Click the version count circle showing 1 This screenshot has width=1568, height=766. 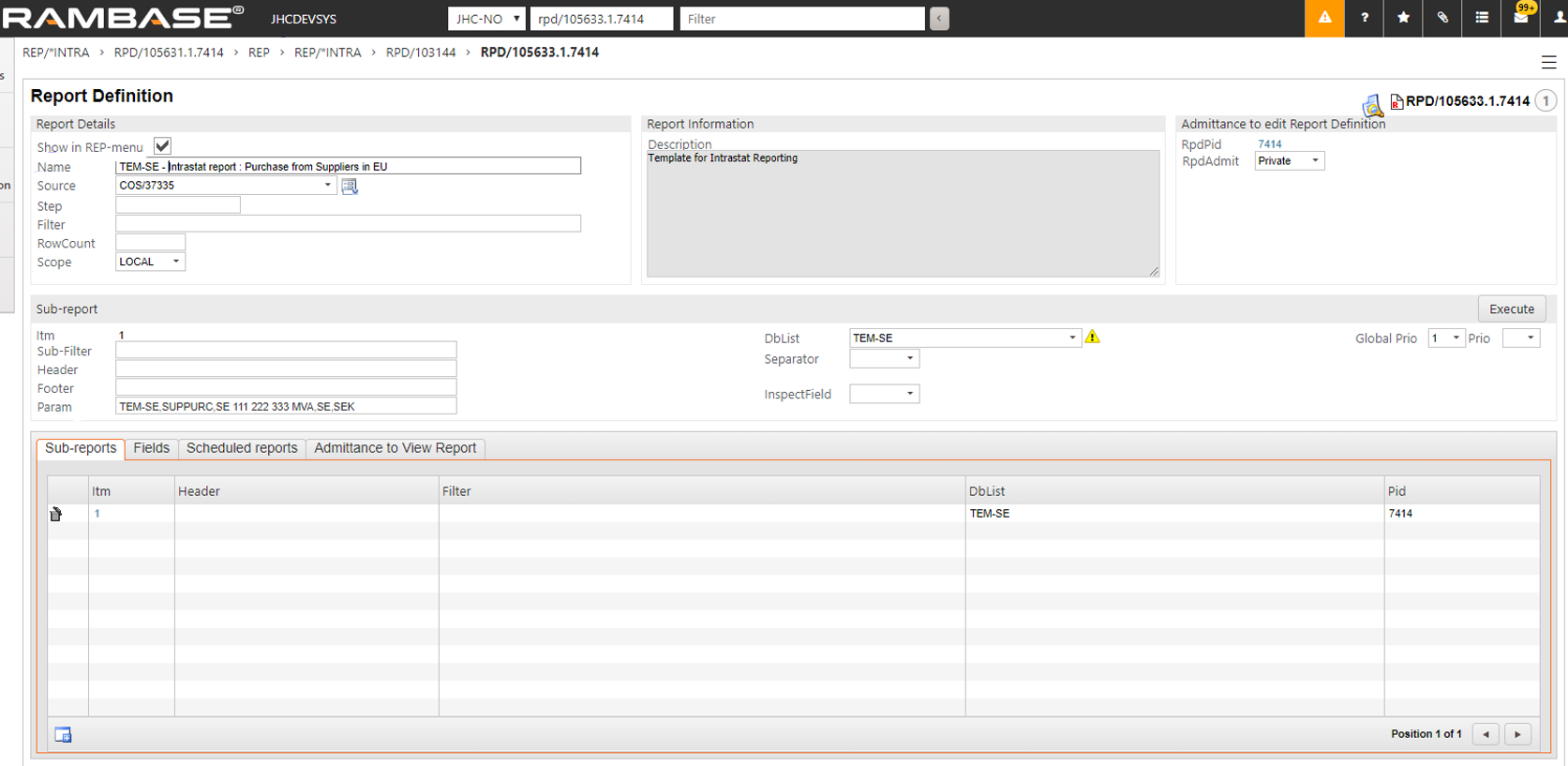click(x=1546, y=100)
